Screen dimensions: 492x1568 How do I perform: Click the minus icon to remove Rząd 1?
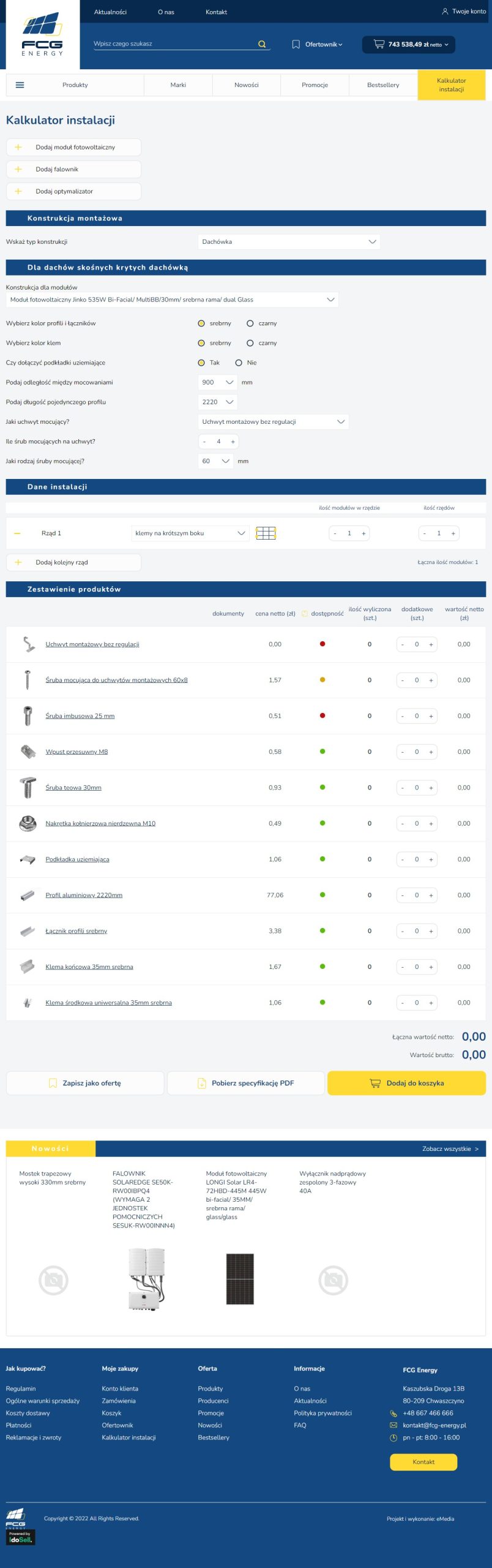(17, 533)
